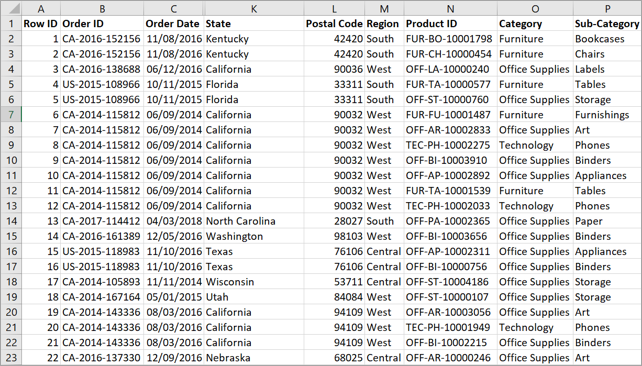
Task: Select product FUR-FU-10001487 cell
Action: [450, 115]
